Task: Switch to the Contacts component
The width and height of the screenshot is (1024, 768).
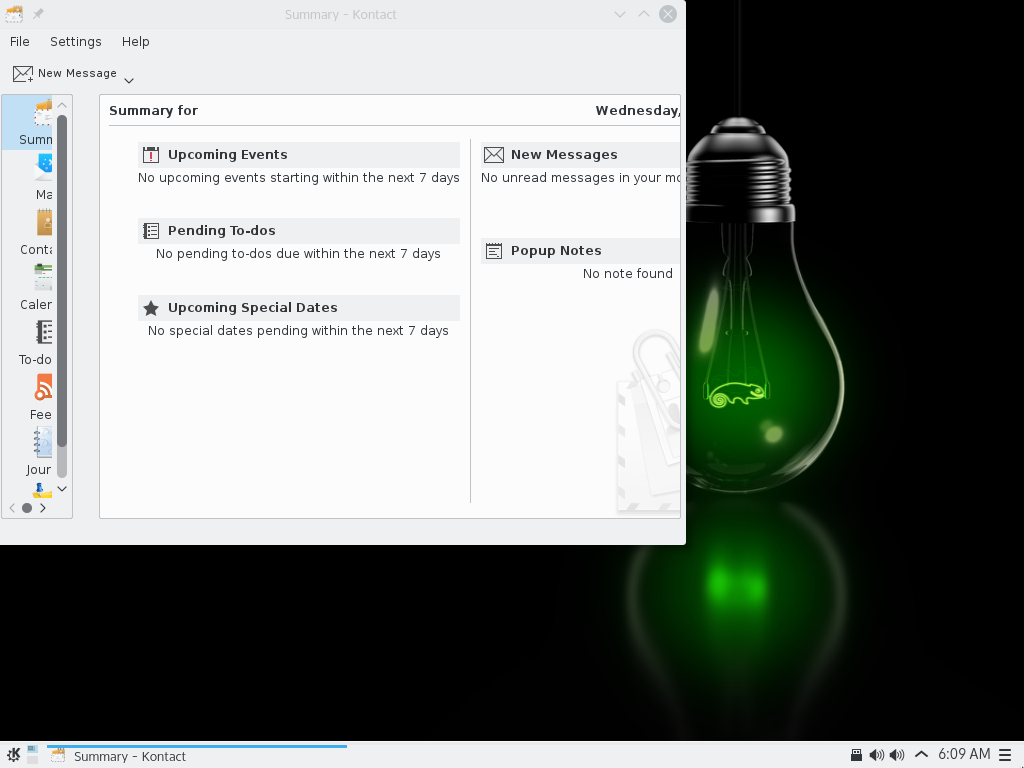Action: [40, 232]
